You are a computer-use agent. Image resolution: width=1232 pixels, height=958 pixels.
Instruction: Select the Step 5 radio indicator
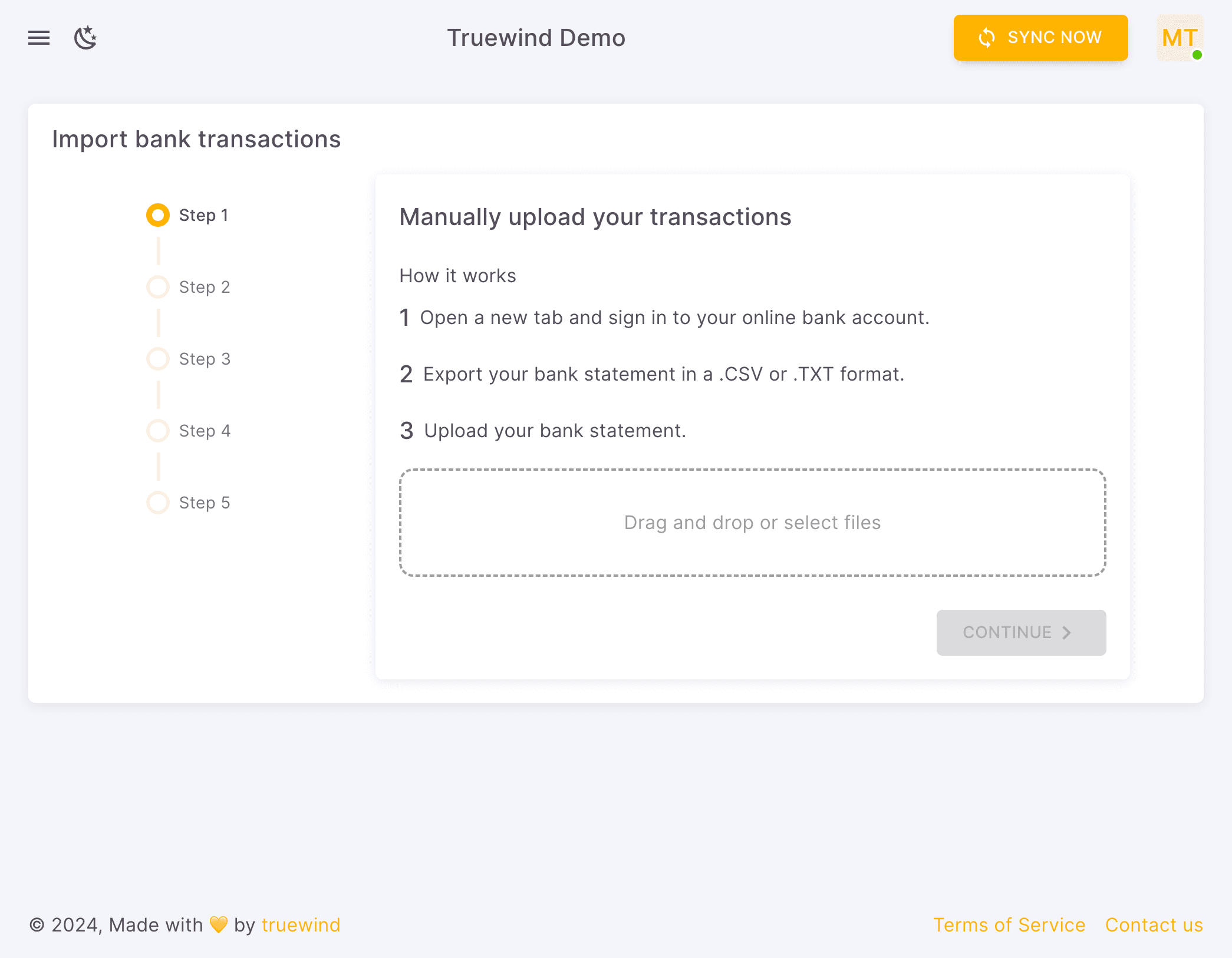pyautogui.click(x=157, y=503)
